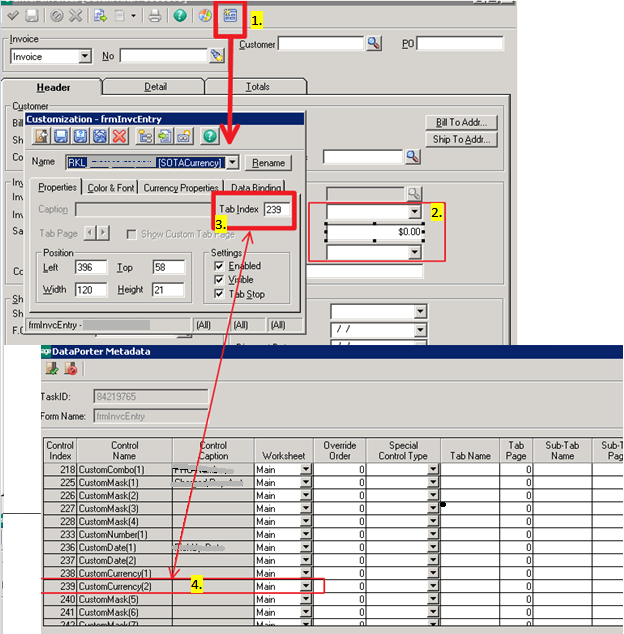Viewport: 624px width, 634px height.
Task: Click the Tab Index input field
Action: [x=277, y=209]
